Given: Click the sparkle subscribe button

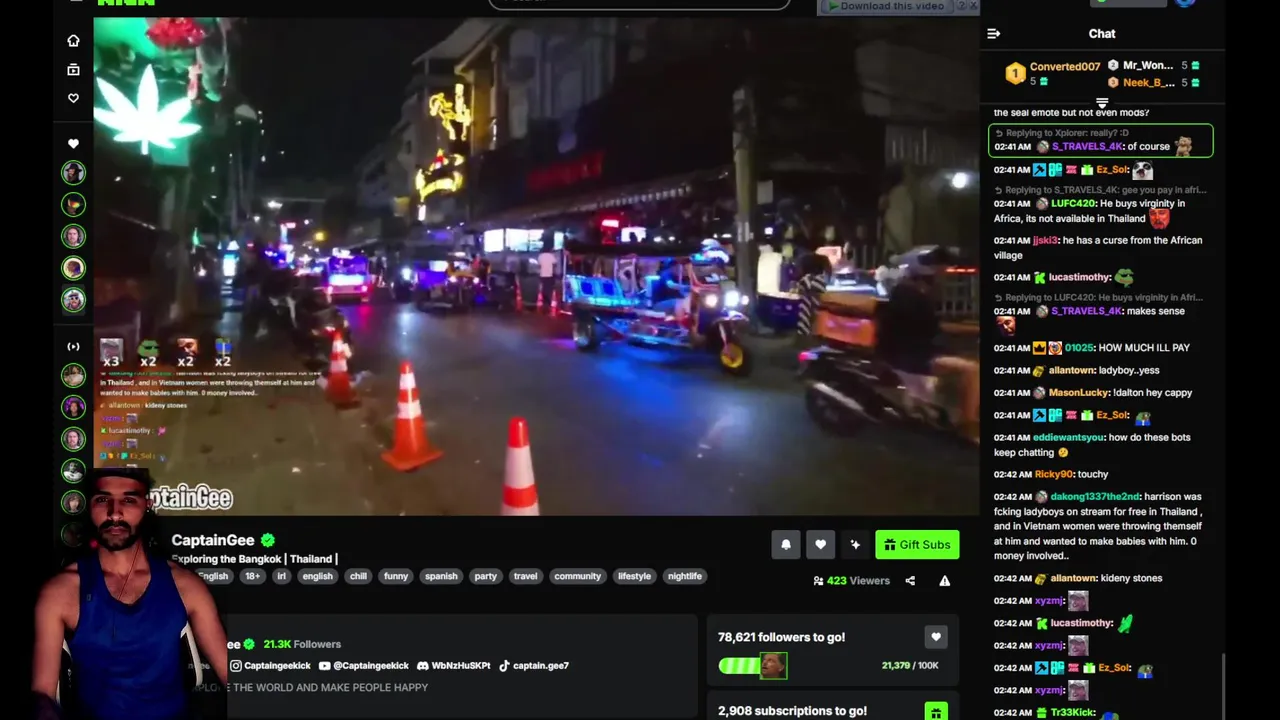Looking at the screenshot, I should (855, 544).
